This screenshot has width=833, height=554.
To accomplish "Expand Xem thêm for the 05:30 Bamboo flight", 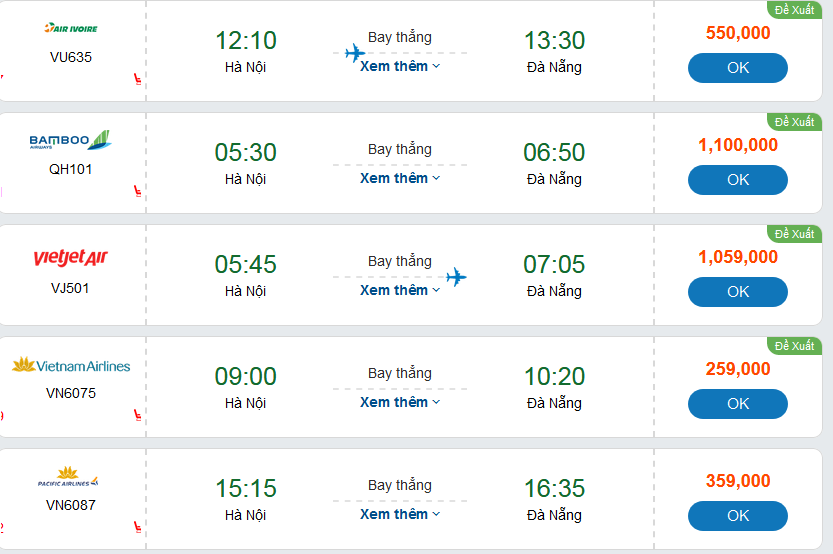I will [399, 178].
